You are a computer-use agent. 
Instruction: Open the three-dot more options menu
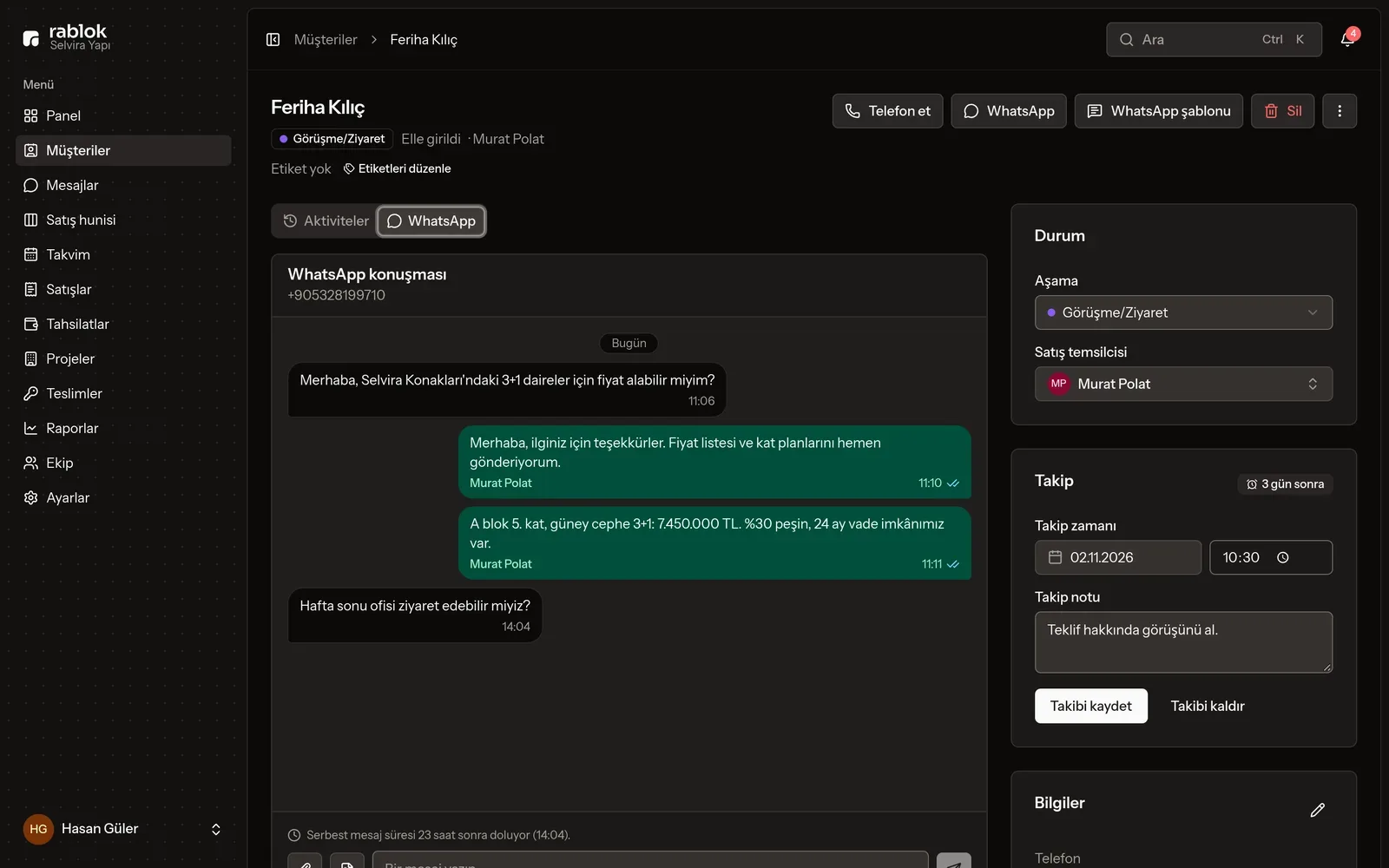click(1340, 111)
